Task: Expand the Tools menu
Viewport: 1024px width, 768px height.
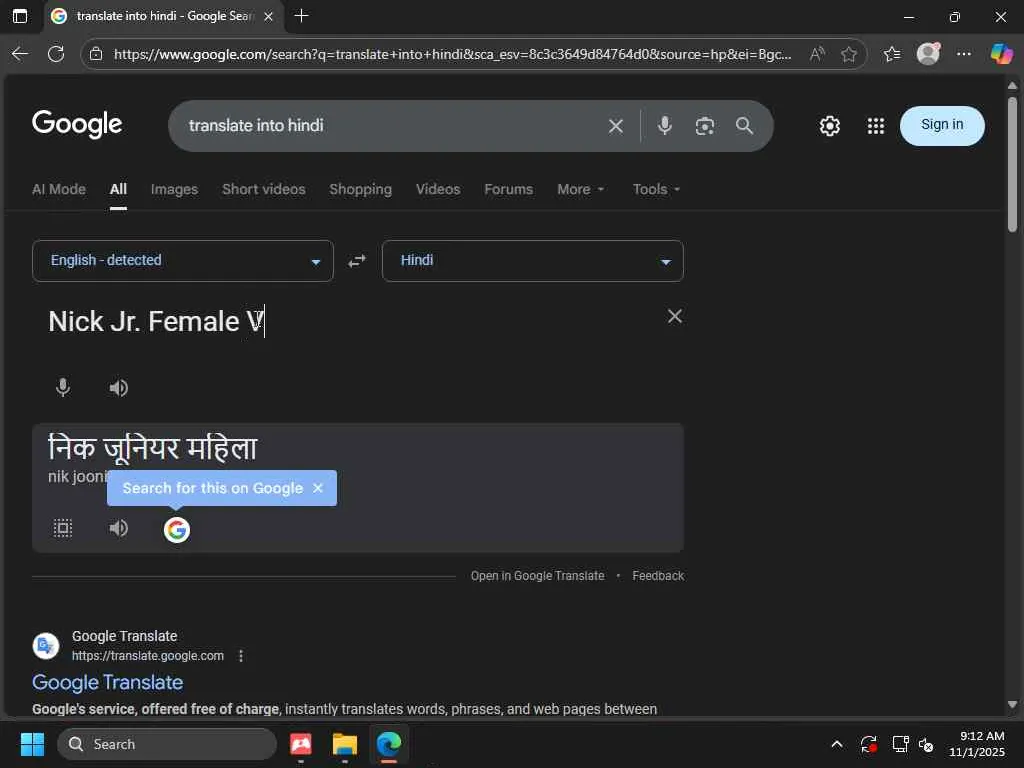Action: pyautogui.click(x=656, y=189)
